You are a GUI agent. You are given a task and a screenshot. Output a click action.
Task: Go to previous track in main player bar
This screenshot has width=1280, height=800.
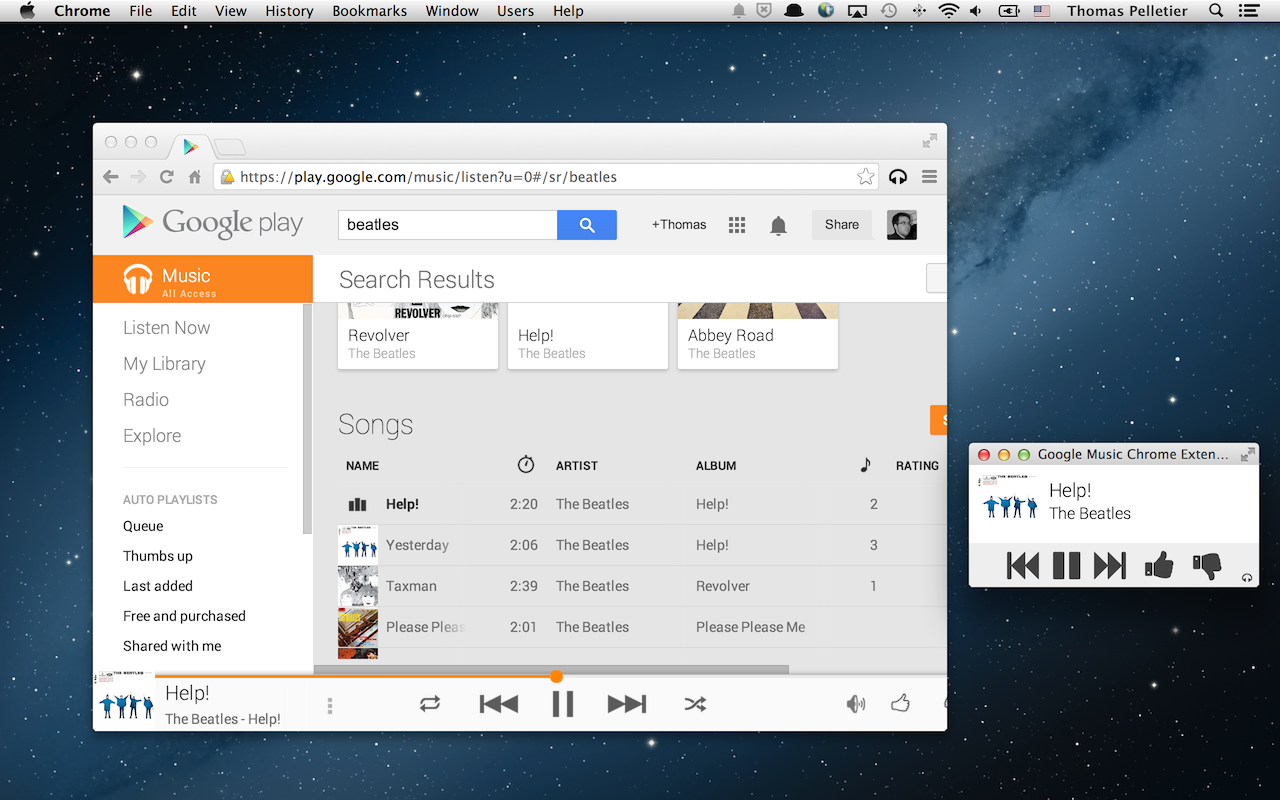499,704
